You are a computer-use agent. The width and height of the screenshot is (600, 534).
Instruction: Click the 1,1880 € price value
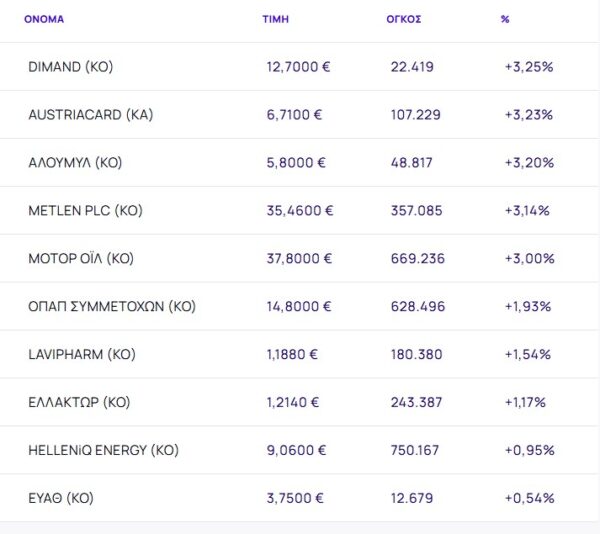(293, 355)
